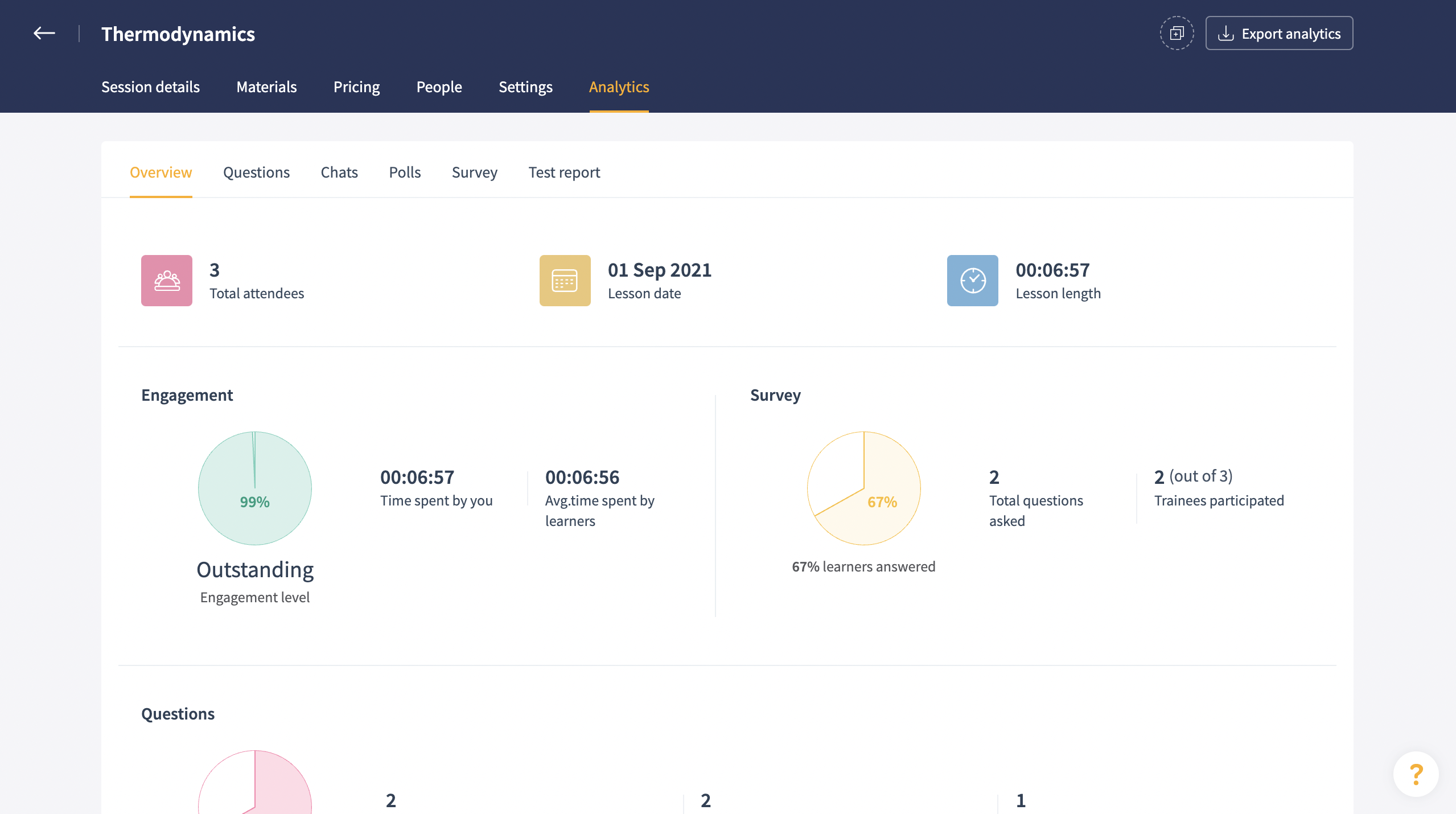This screenshot has width=1456, height=814.
Task: Open the Materials tab
Action: [266, 87]
